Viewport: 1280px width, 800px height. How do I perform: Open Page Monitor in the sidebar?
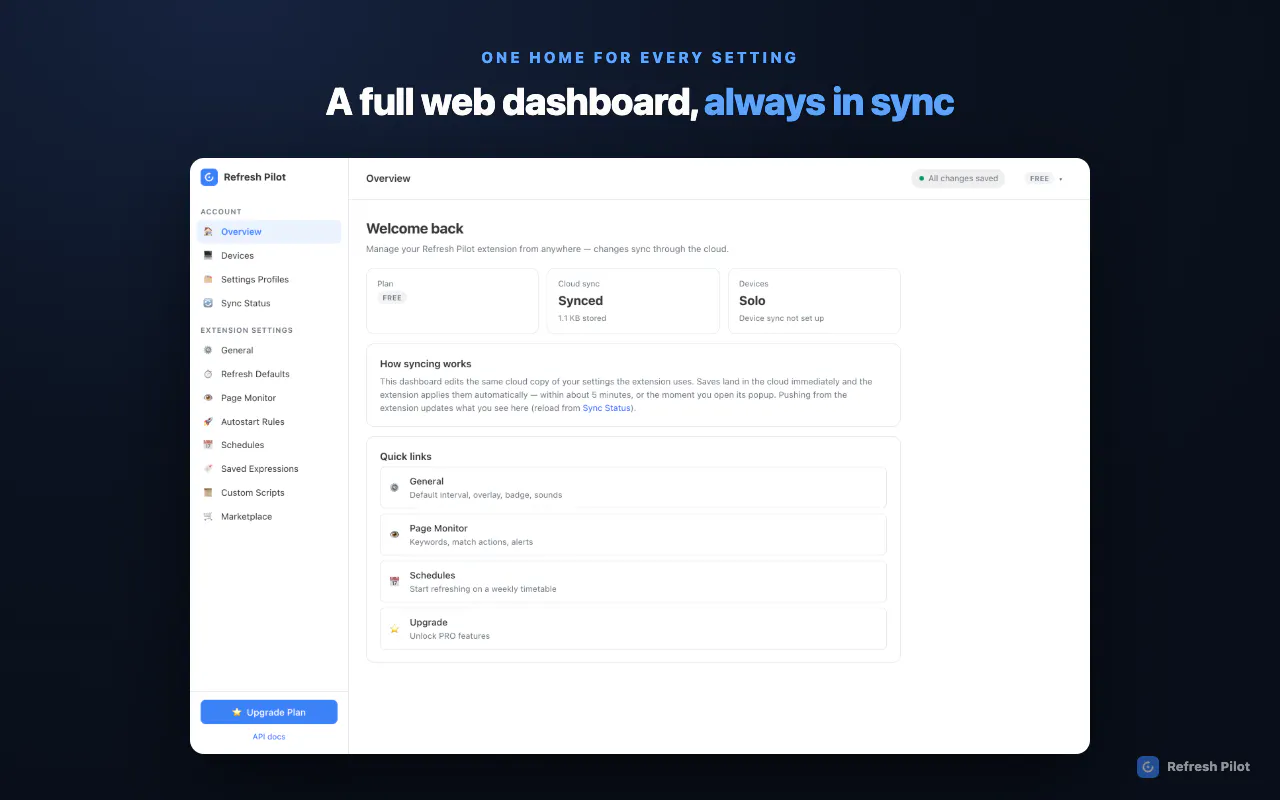tap(269, 398)
